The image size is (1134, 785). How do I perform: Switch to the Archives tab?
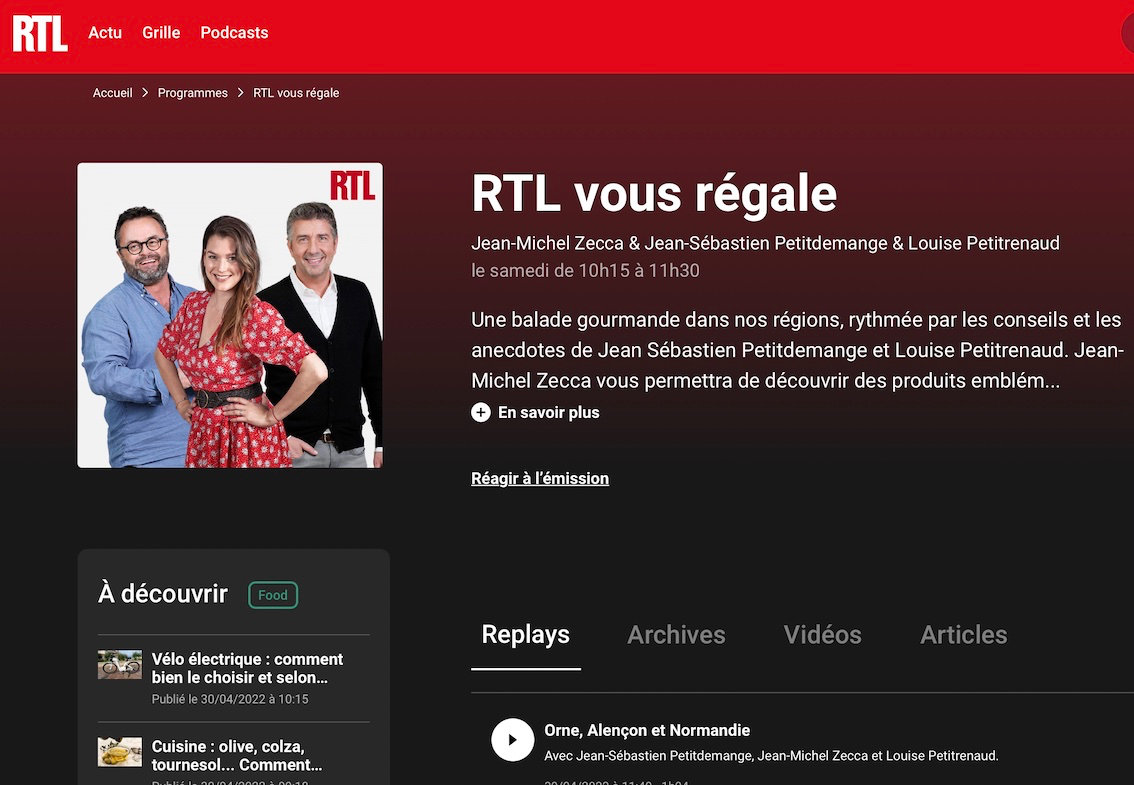point(676,635)
